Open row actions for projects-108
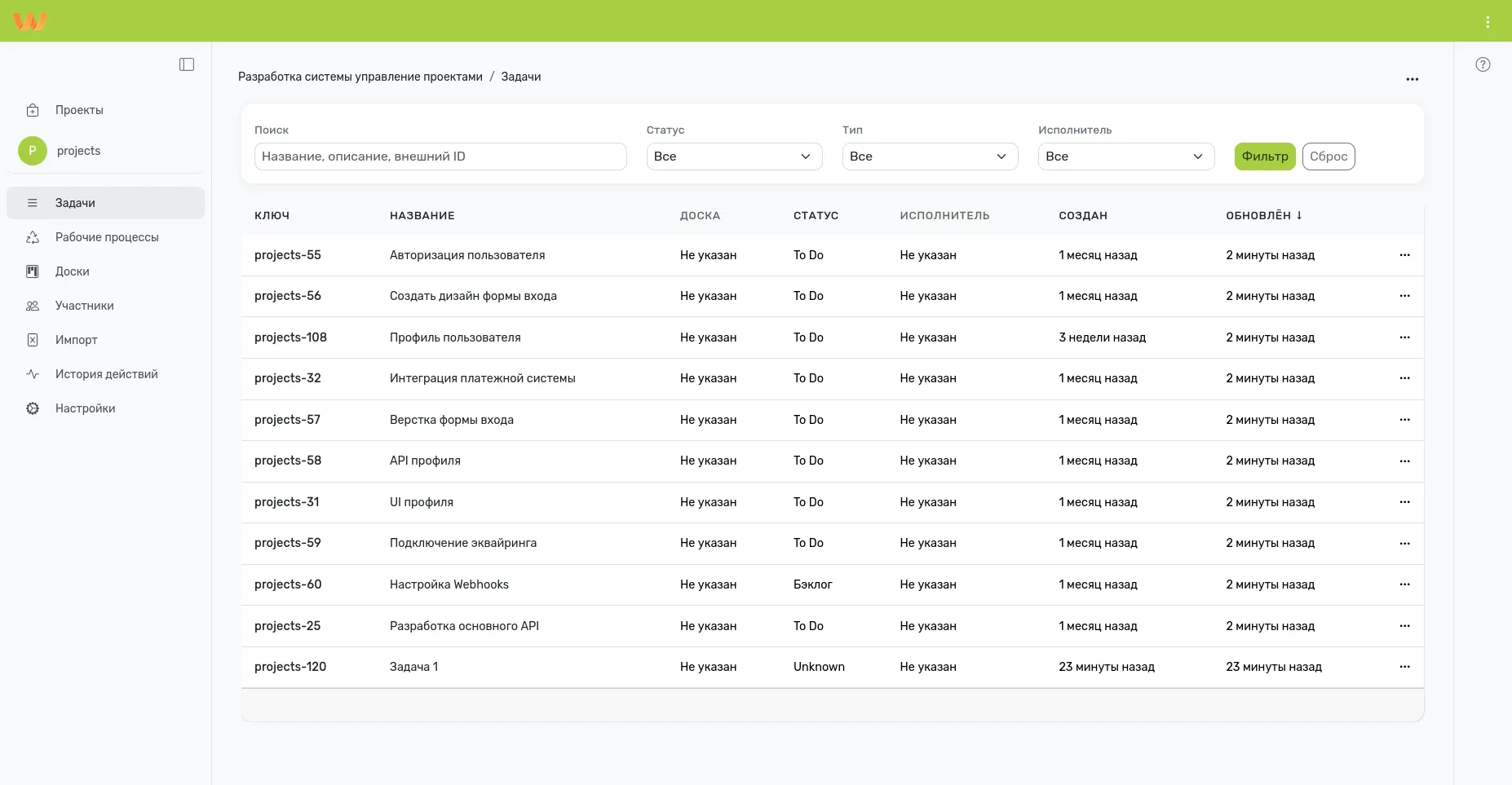Screen dimensions: 1512x785 pos(1404,337)
